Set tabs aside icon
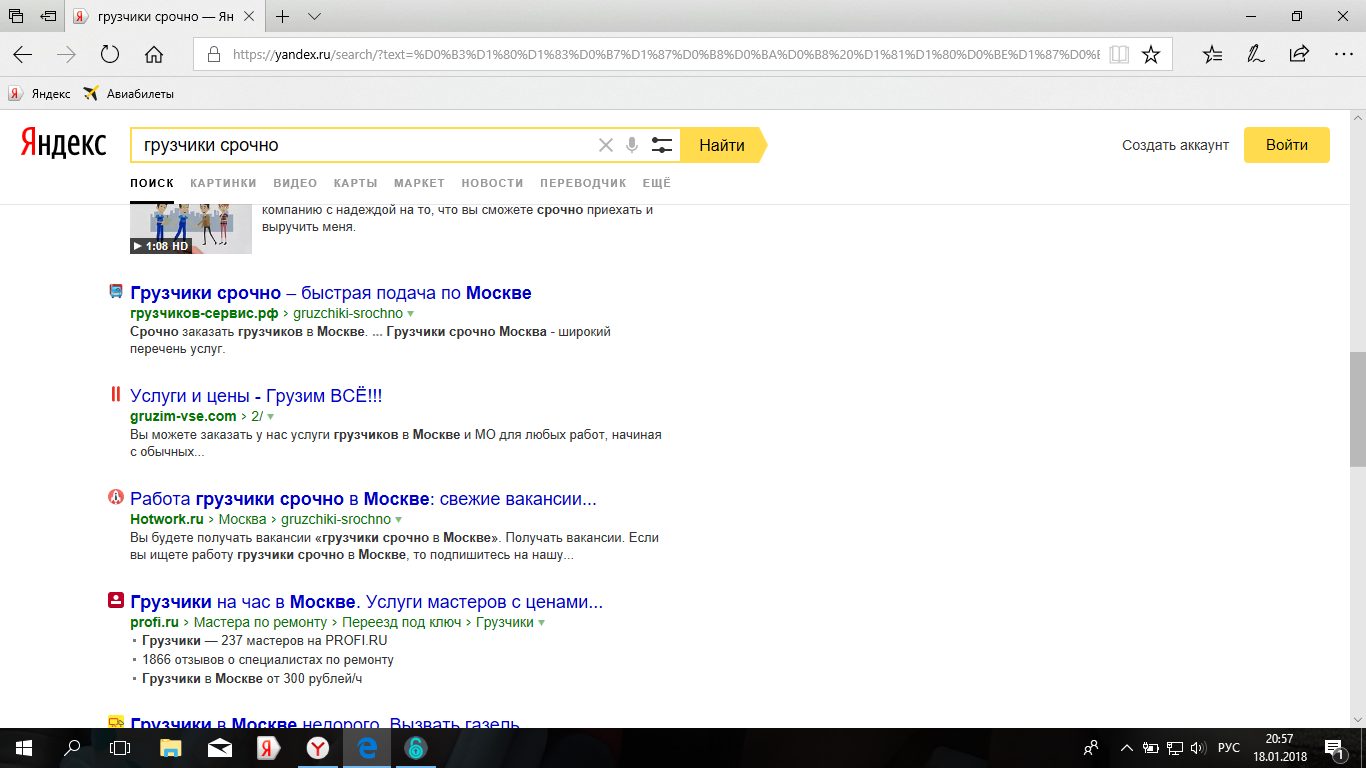This screenshot has width=1366, height=768. (48, 17)
